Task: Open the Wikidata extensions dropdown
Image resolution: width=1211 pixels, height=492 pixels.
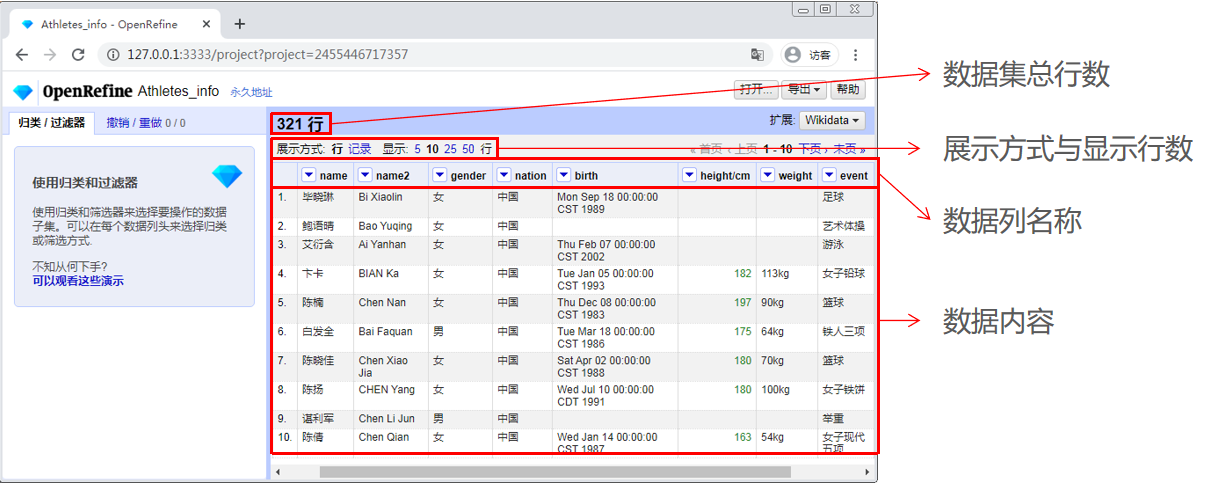Action: click(832, 120)
